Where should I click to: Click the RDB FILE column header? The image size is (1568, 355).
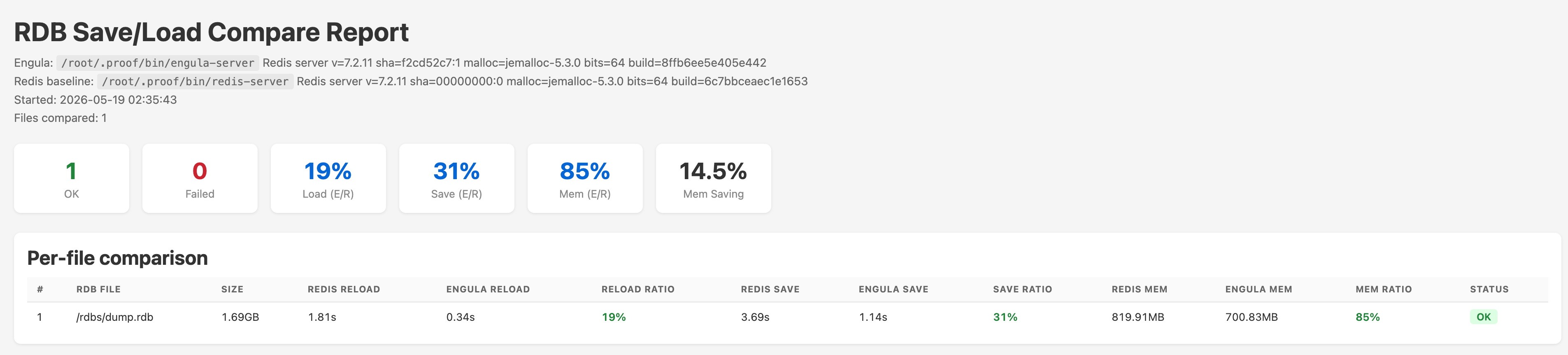click(99, 289)
